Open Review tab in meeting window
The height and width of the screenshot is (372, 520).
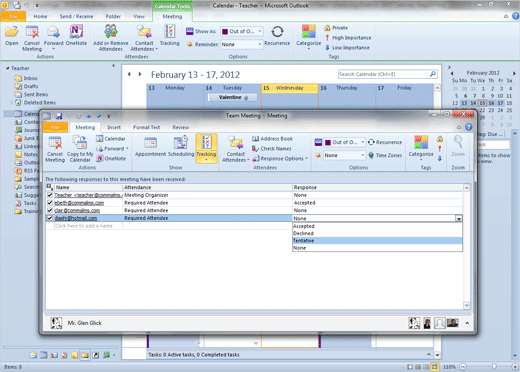coord(181,127)
